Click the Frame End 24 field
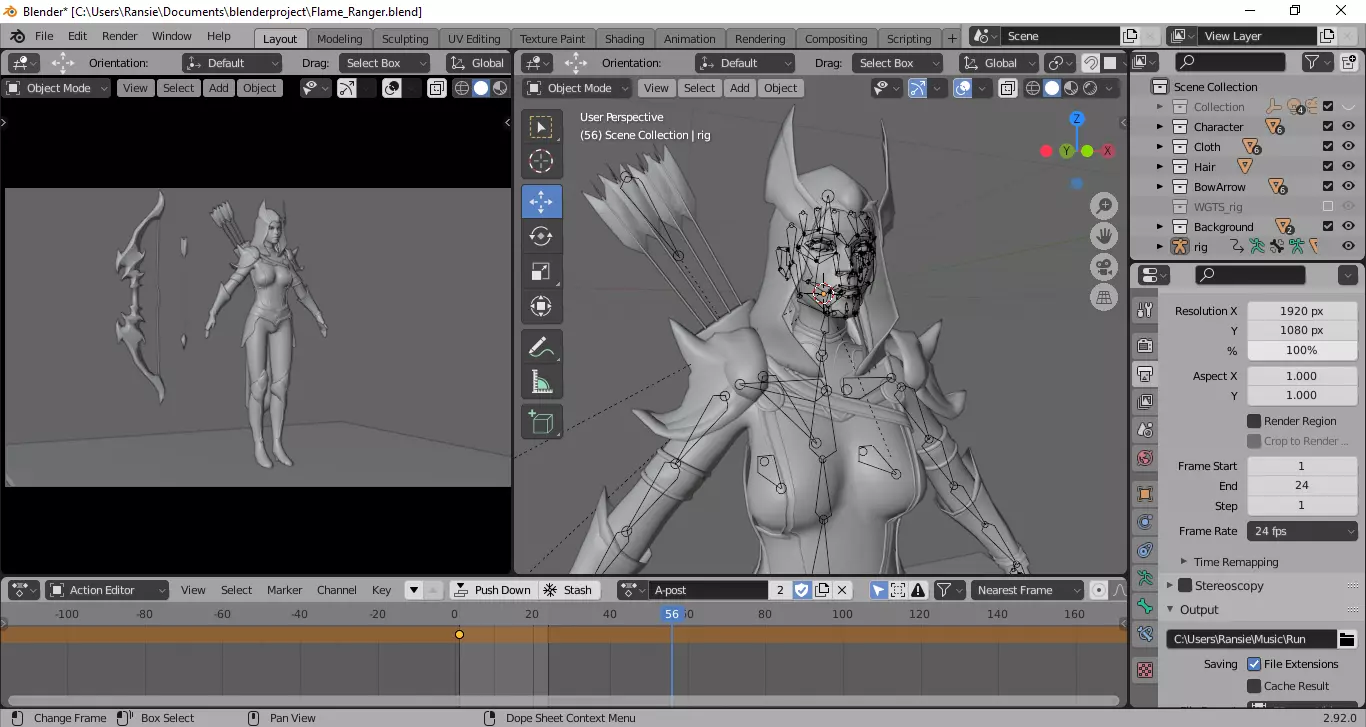Viewport: 1366px width, 727px height. point(1302,486)
